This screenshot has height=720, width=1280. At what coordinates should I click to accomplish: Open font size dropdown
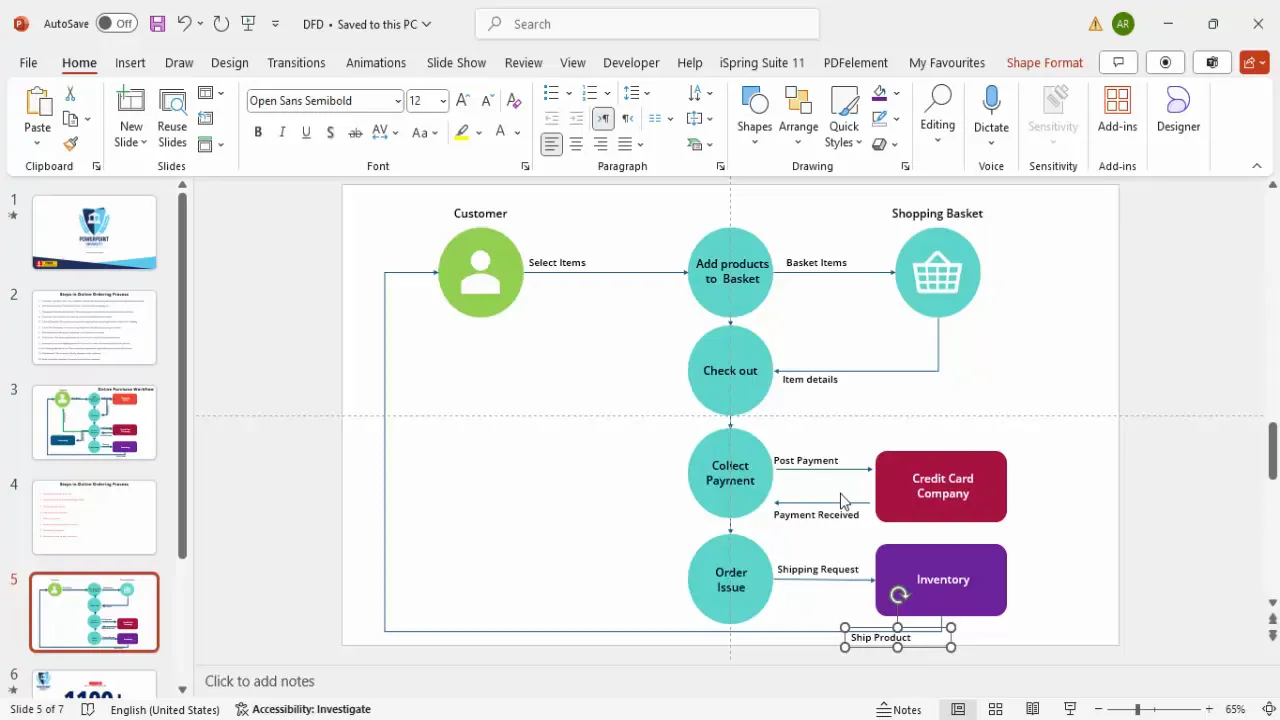click(x=443, y=101)
